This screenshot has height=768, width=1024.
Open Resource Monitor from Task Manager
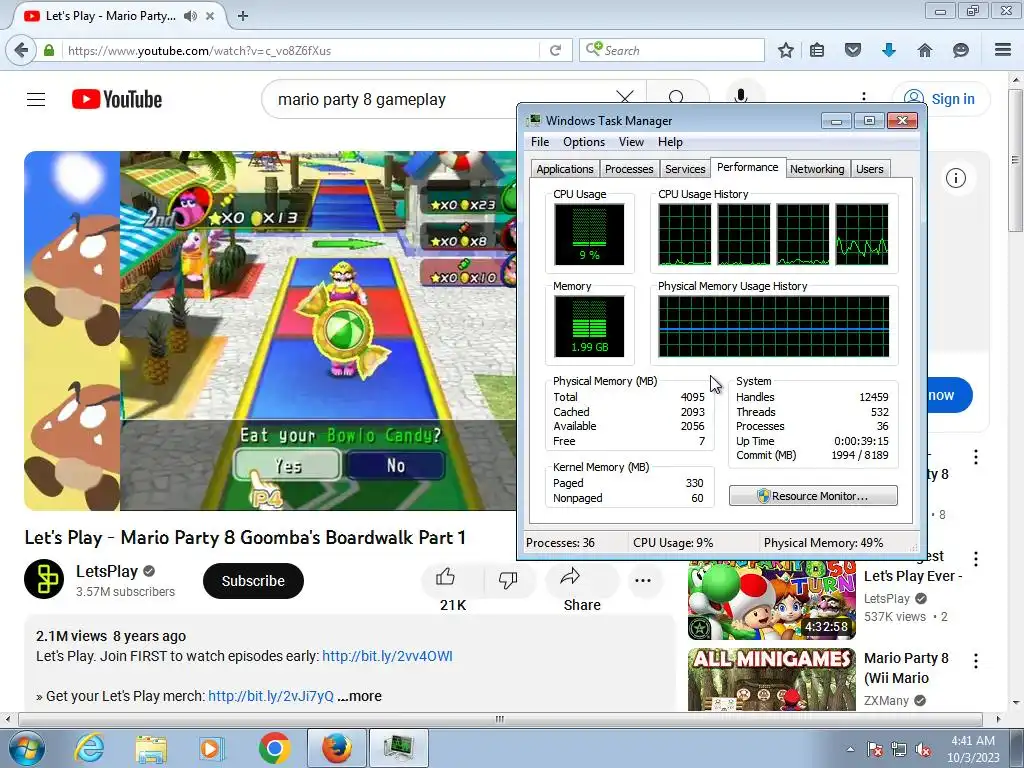click(813, 496)
